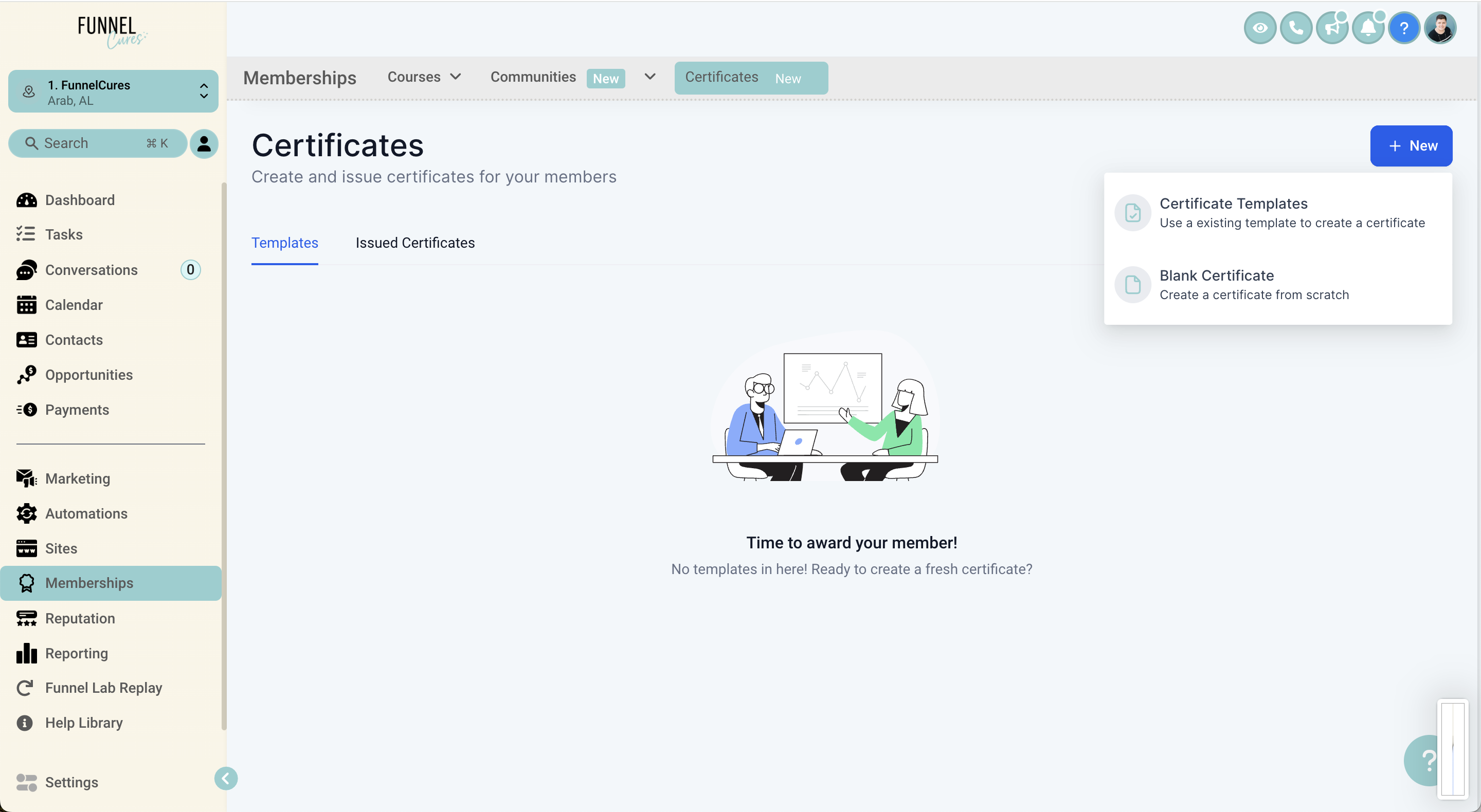The height and width of the screenshot is (812, 1481).
Task: Select the Templates tab
Action: tap(284, 242)
